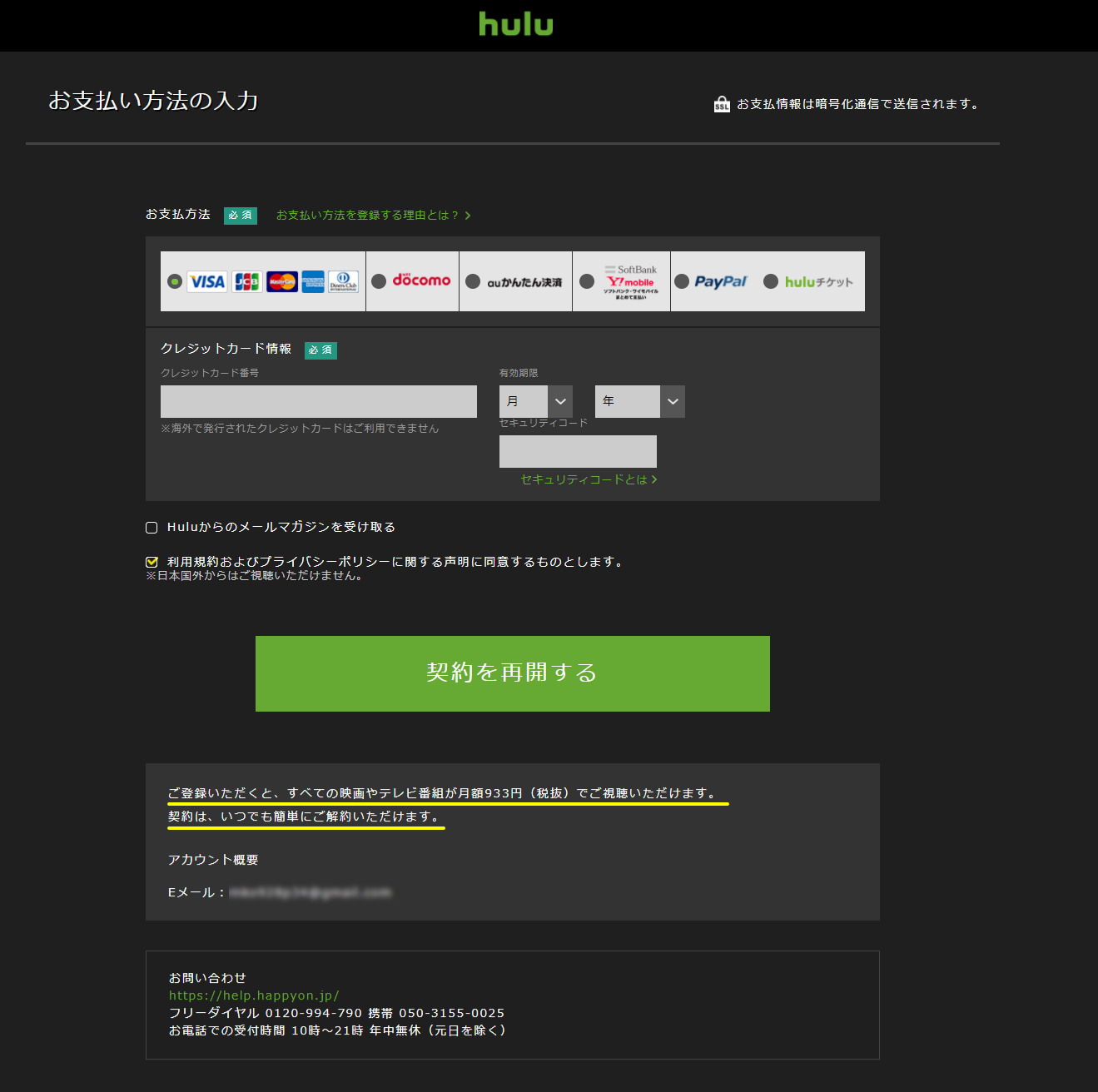Open the セキュリティコードとは link

pos(588,479)
